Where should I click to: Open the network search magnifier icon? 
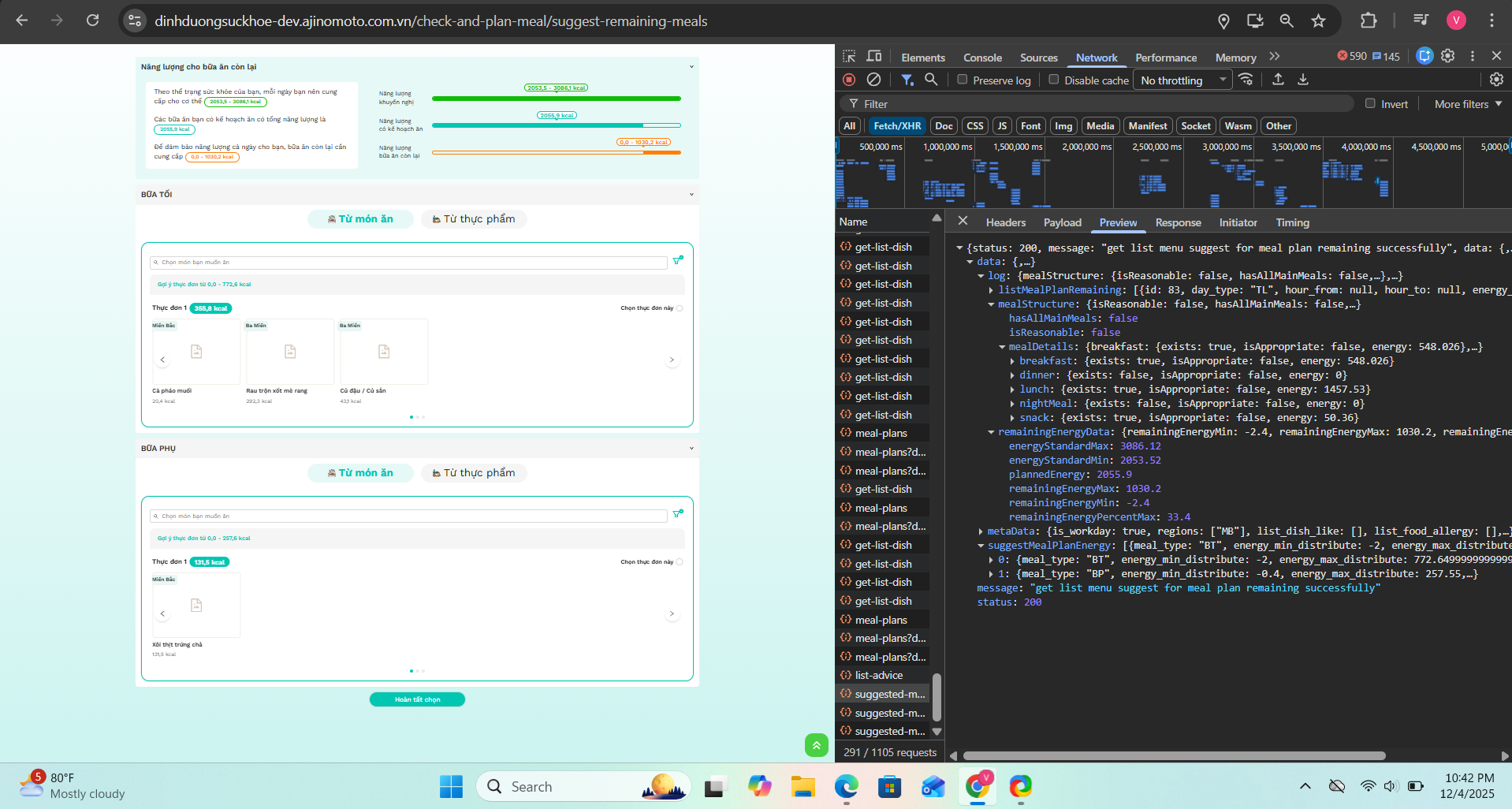931,80
